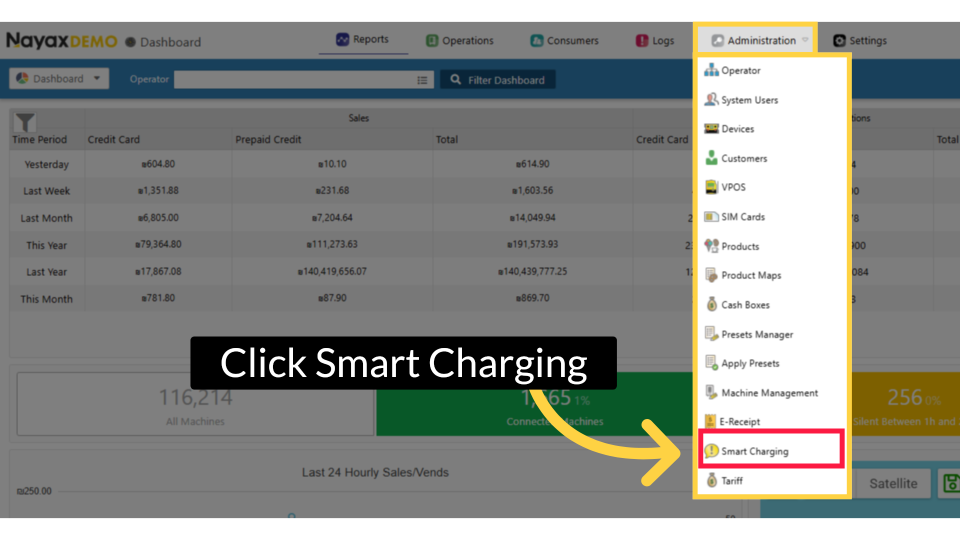Viewport: 960px width, 540px height.
Task: Click the VPOS terminal icon
Action: point(711,187)
